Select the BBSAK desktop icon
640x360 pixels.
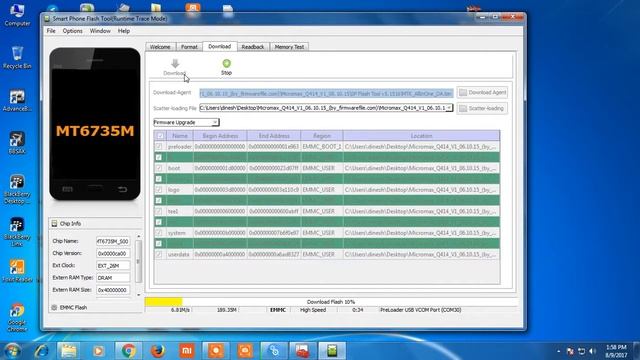point(17,143)
